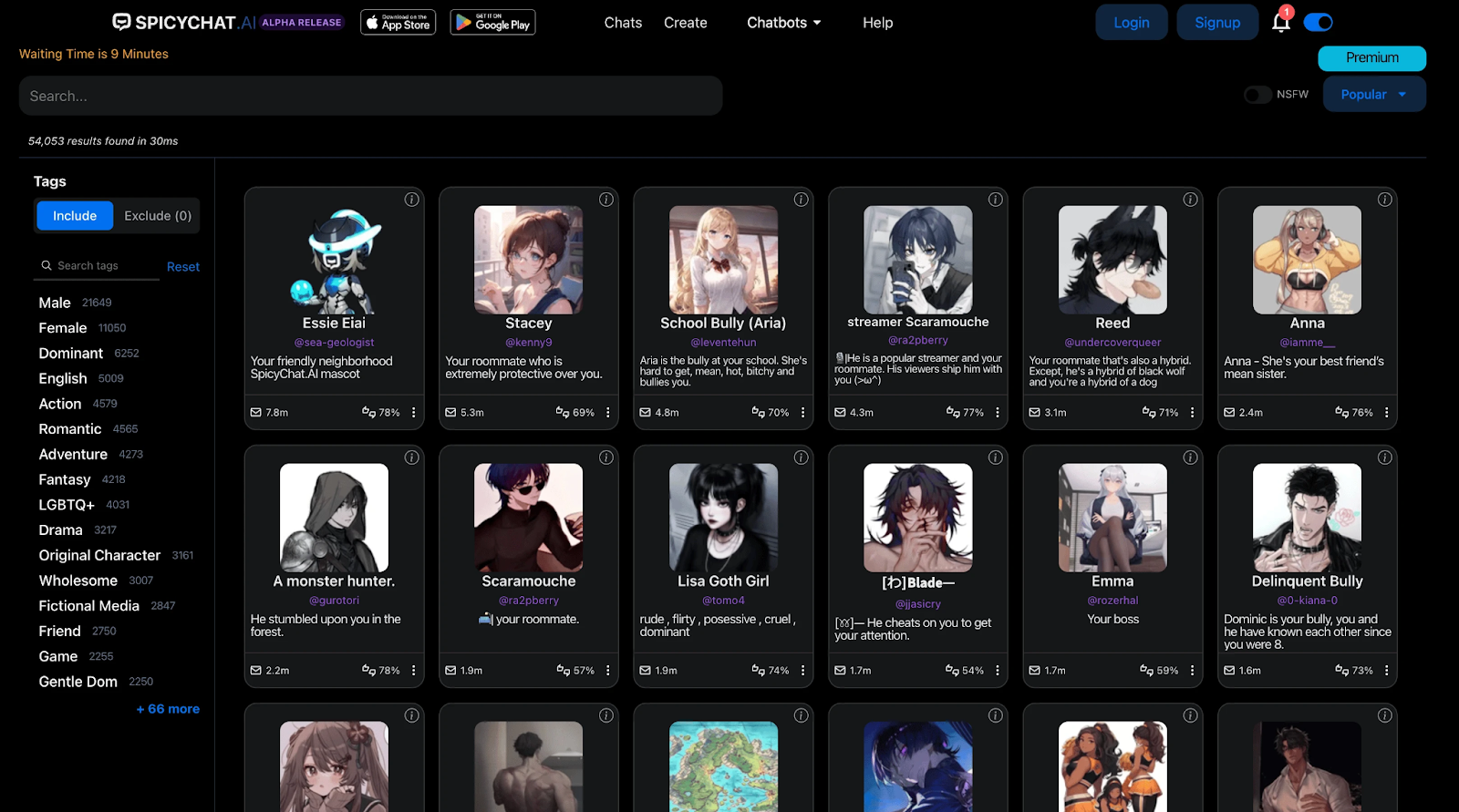Click the Premium button
Screen dimensions: 1459x812
tap(1371, 58)
